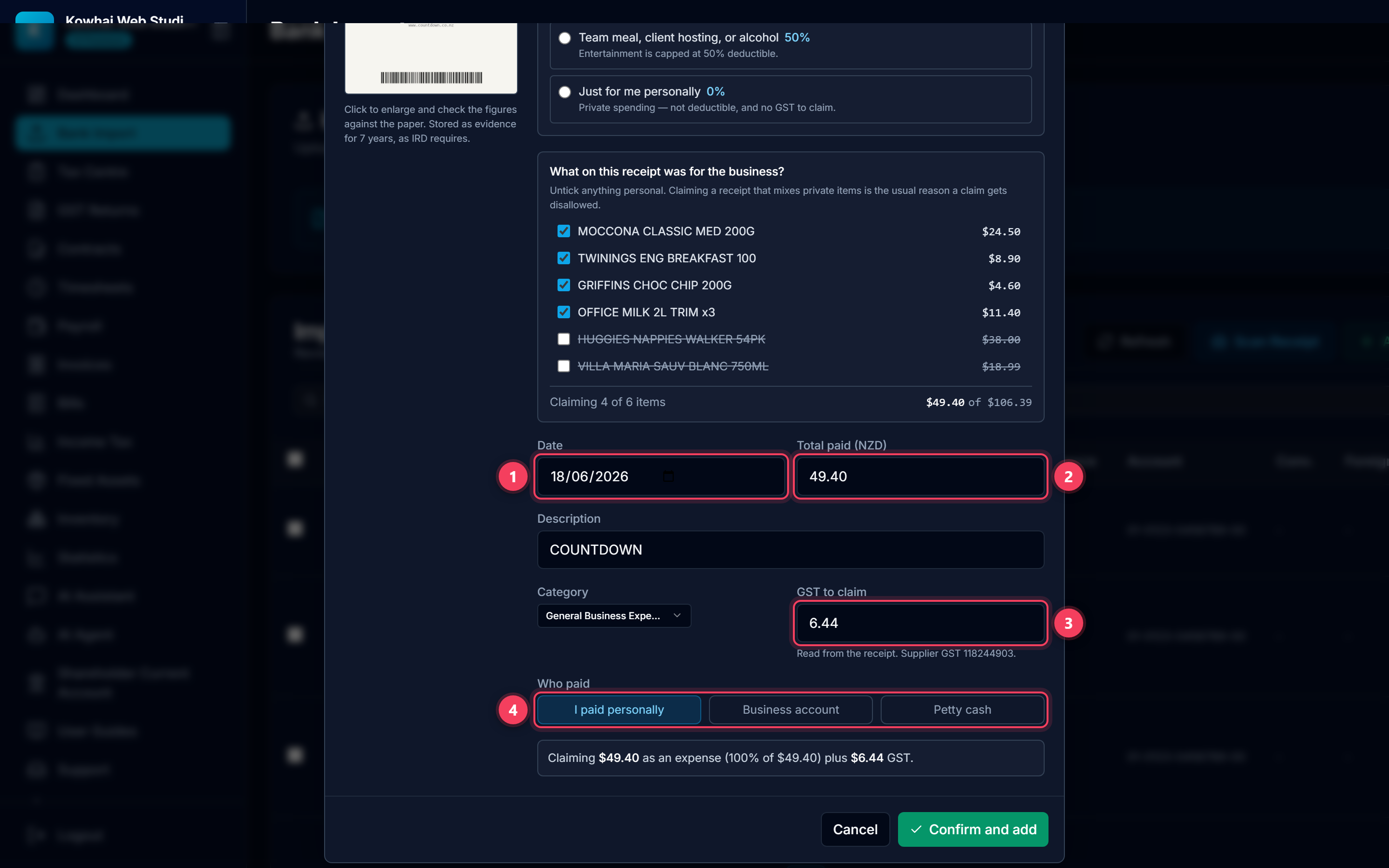This screenshot has width=1389, height=868.
Task: Click the $4.60 price for Griffins
Action: (1004, 285)
